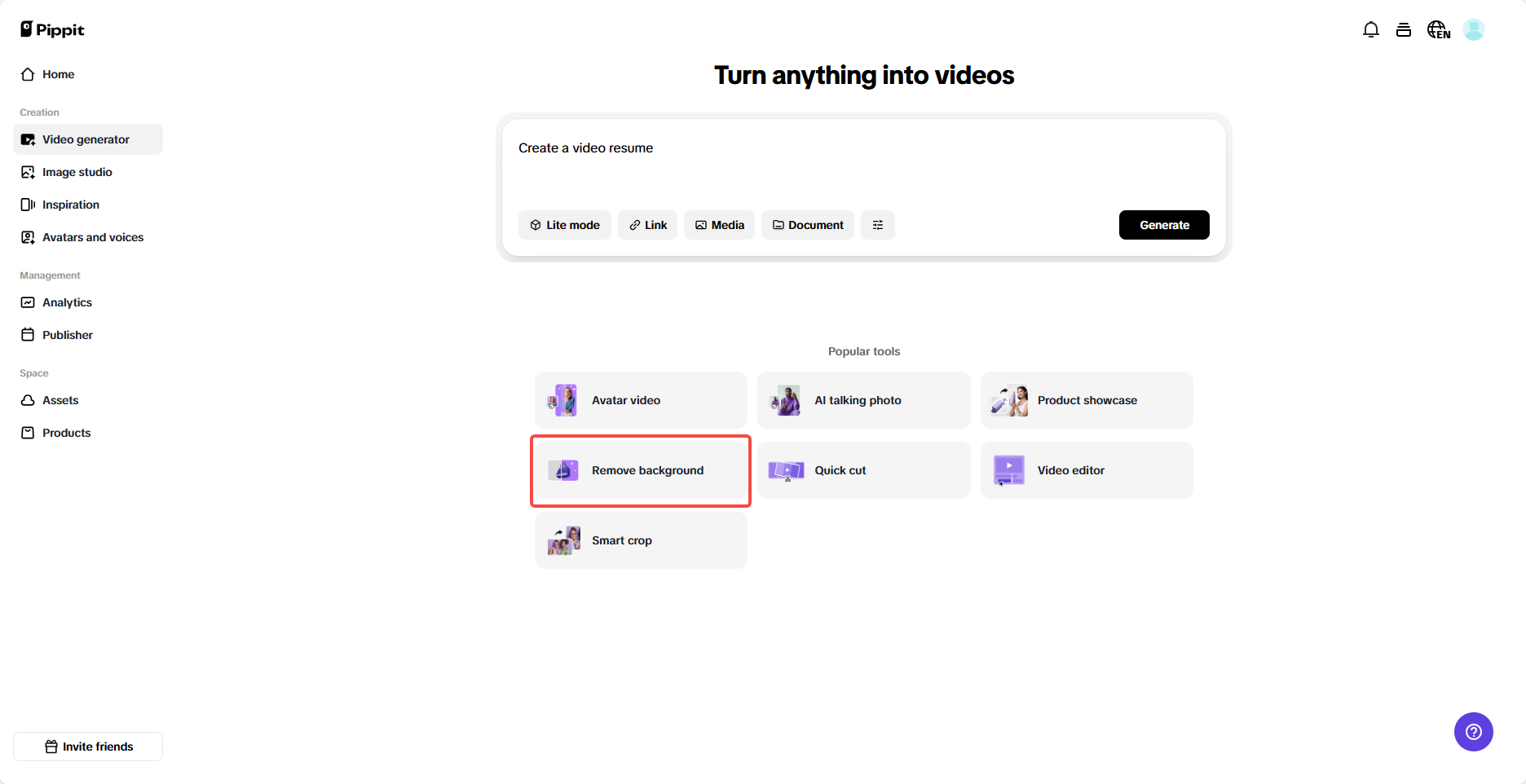1526x784 pixels.
Task: Click the Avatar video thumbnail icon
Action: 563,400
